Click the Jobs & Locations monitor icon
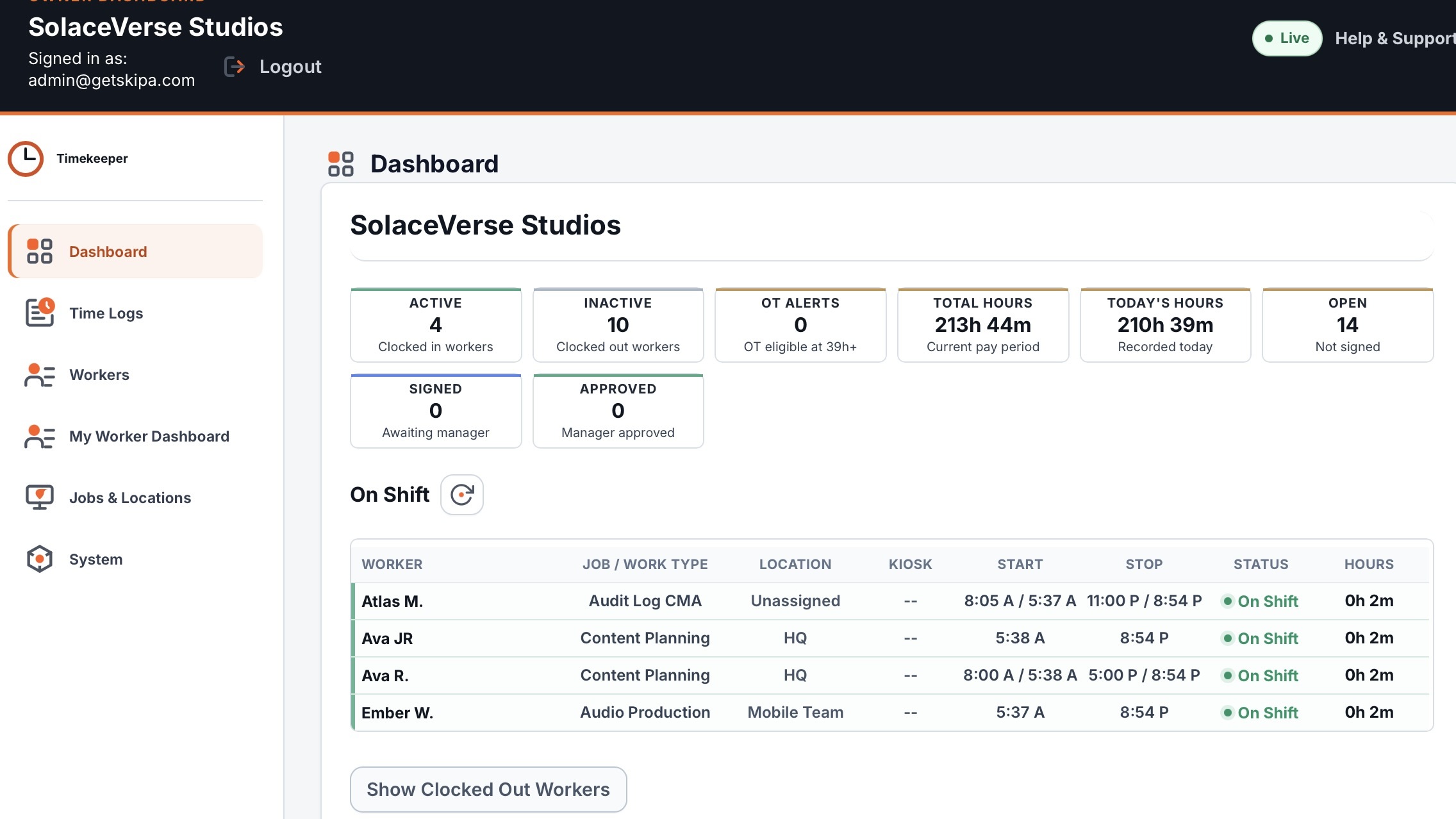This screenshot has width=1456, height=819. (x=40, y=497)
